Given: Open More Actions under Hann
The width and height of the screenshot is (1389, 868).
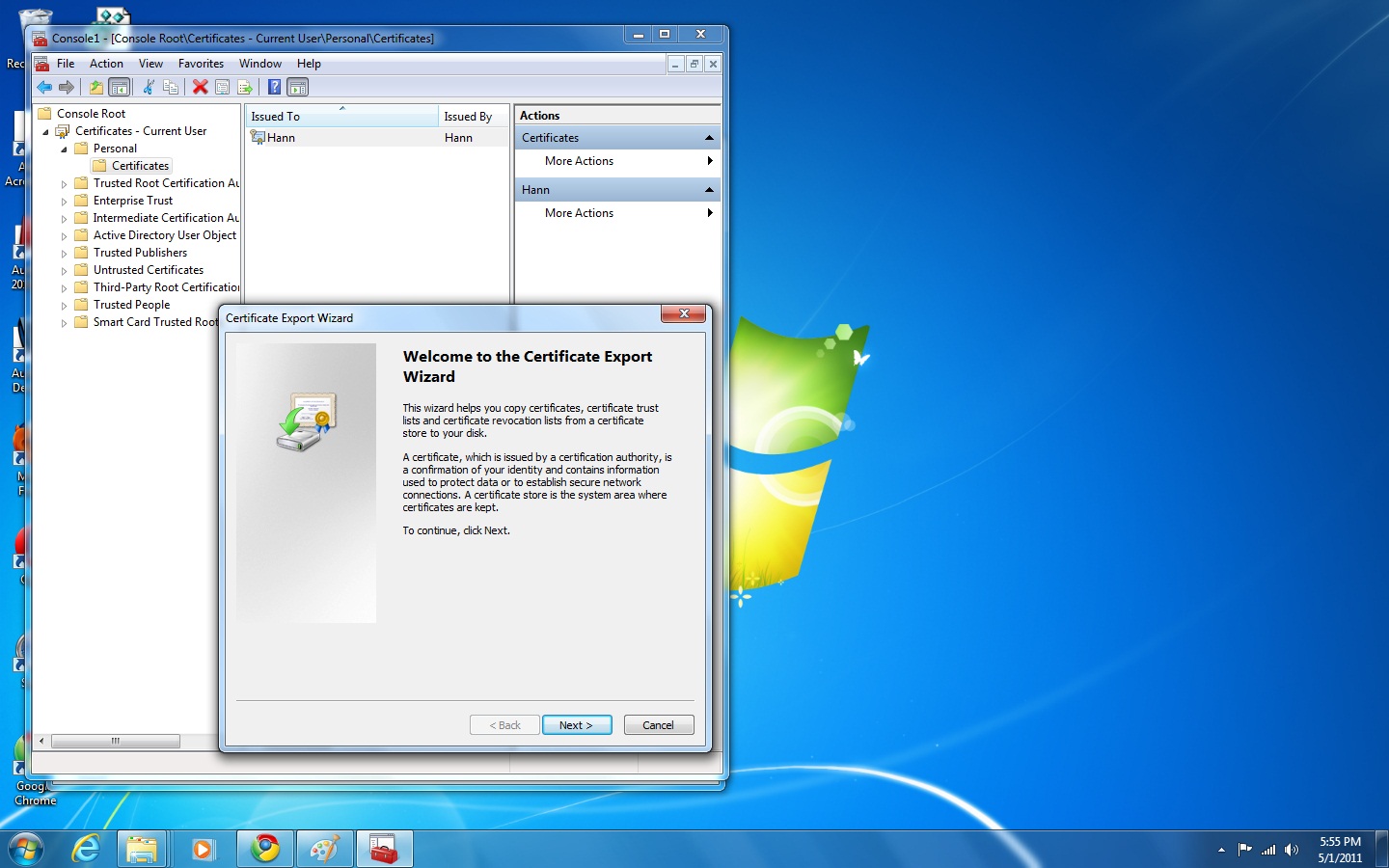Looking at the screenshot, I should 617,213.
